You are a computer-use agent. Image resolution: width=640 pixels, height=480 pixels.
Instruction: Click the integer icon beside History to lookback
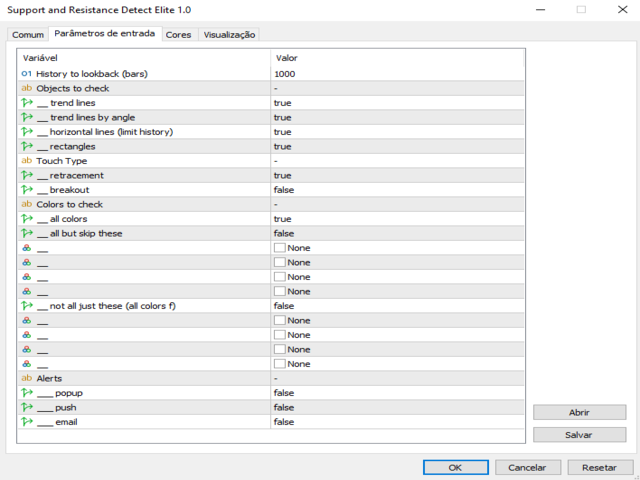click(27, 74)
